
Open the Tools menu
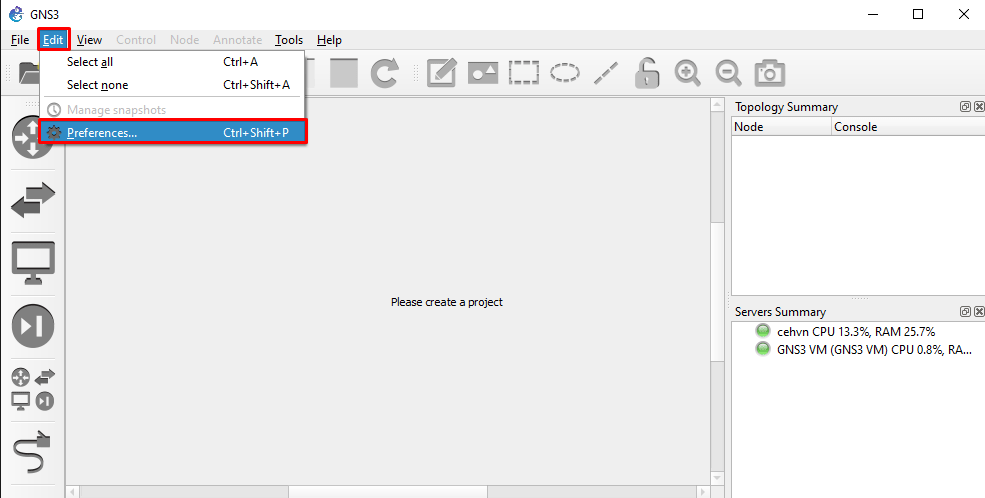point(289,40)
